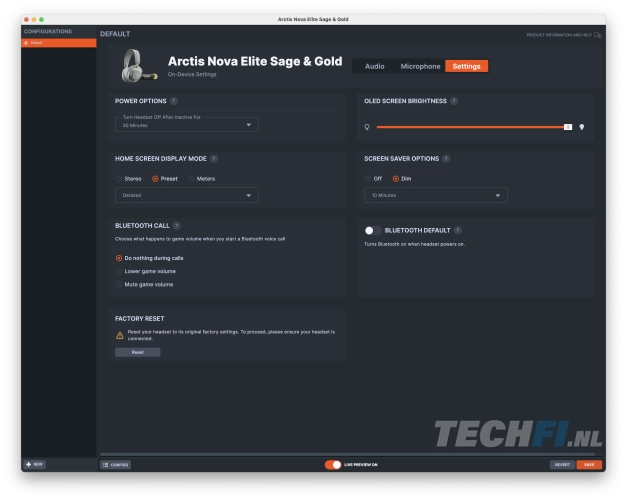This screenshot has height=500, width=627.
Task: Click the Save button
Action: coord(589,465)
